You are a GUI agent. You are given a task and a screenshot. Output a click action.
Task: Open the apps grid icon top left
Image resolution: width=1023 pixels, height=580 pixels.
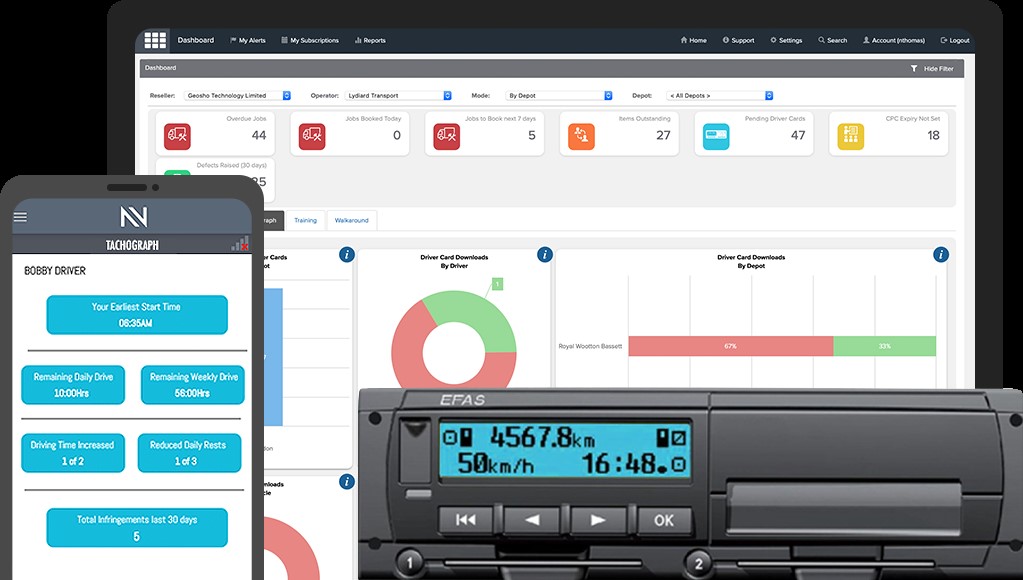pyautogui.click(x=154, y=40)
